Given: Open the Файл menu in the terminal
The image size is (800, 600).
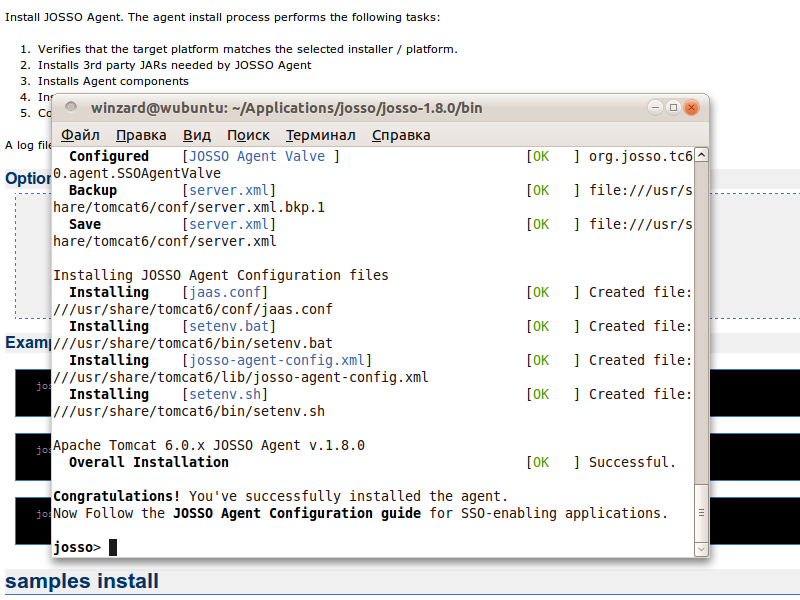Looking at the screenshot, I should 80,135.
